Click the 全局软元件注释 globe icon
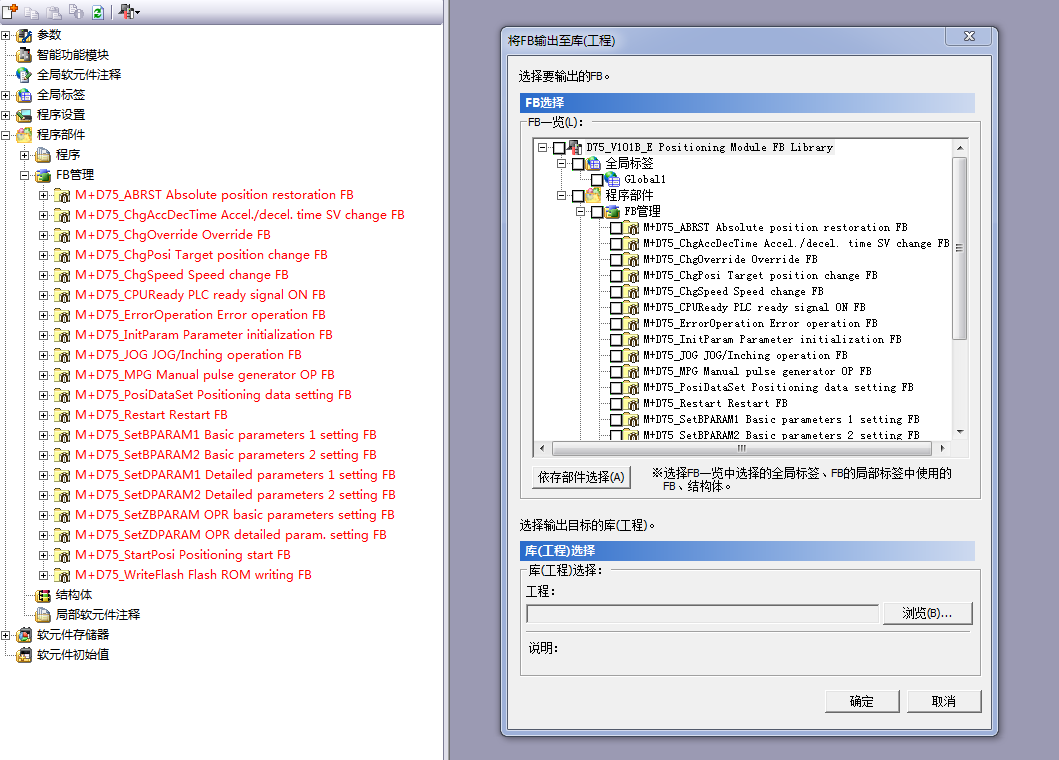Screen dimensions: 1059x760 (x=24, y=75)
